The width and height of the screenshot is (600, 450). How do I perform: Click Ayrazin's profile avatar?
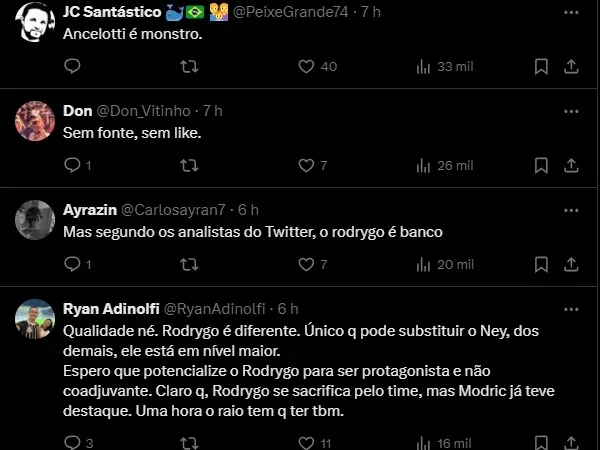(35, 220)
